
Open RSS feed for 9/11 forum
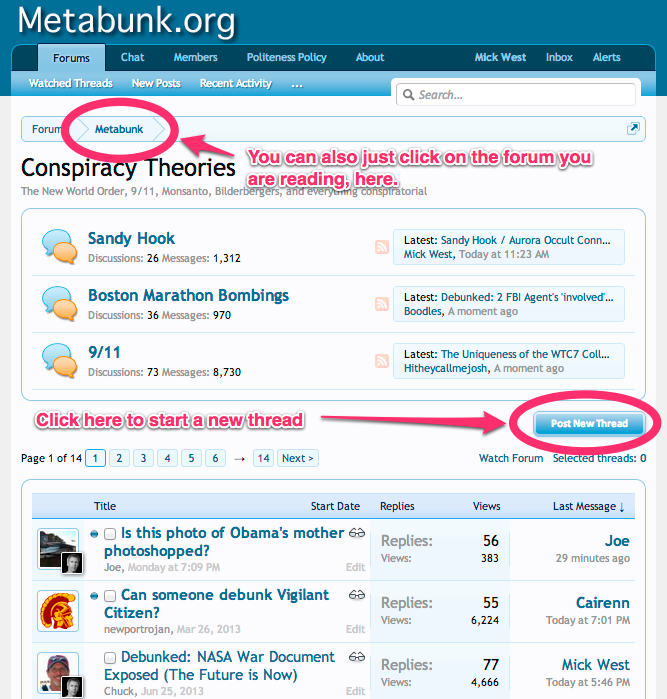coord(382,361)
